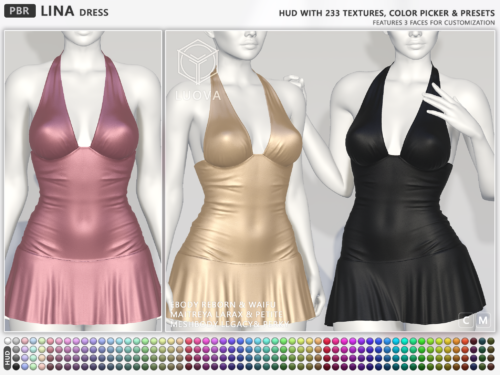Click the 'MAITREYA LARAX & PETITE' line
The height and width of the screenshot is (375, 500).
pyautogui.click(x=226, y=314)
